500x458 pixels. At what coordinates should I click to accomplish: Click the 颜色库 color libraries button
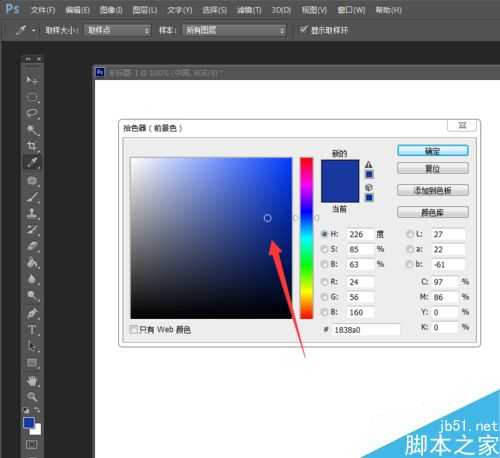click(x=433, y=212)
